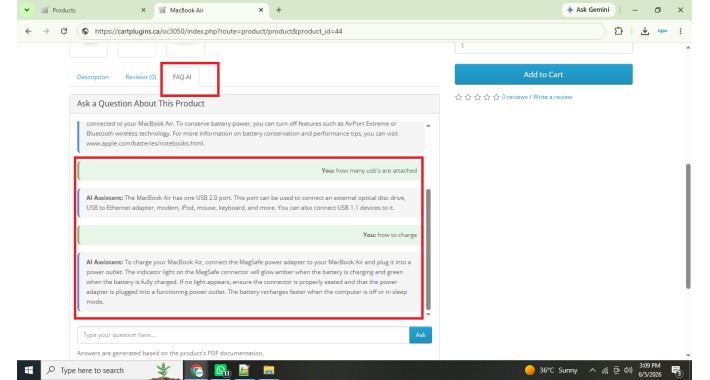Select the FAQ AI tab
The image size is (710, 380).
tap(182, 77)
